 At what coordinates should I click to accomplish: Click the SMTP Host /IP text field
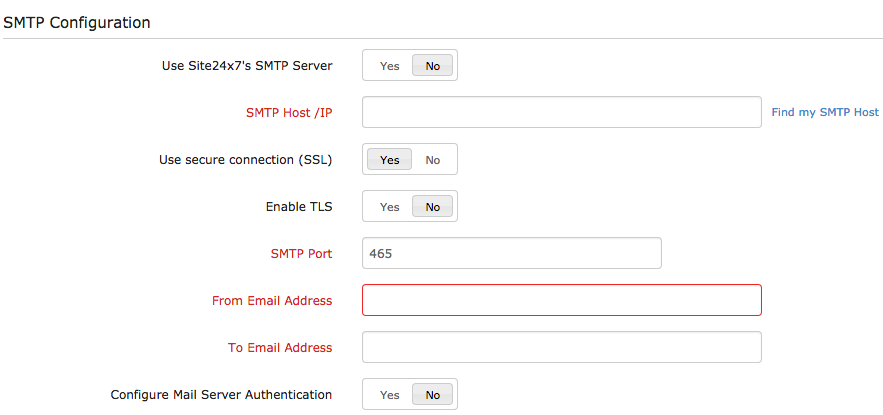coord(561,113)
